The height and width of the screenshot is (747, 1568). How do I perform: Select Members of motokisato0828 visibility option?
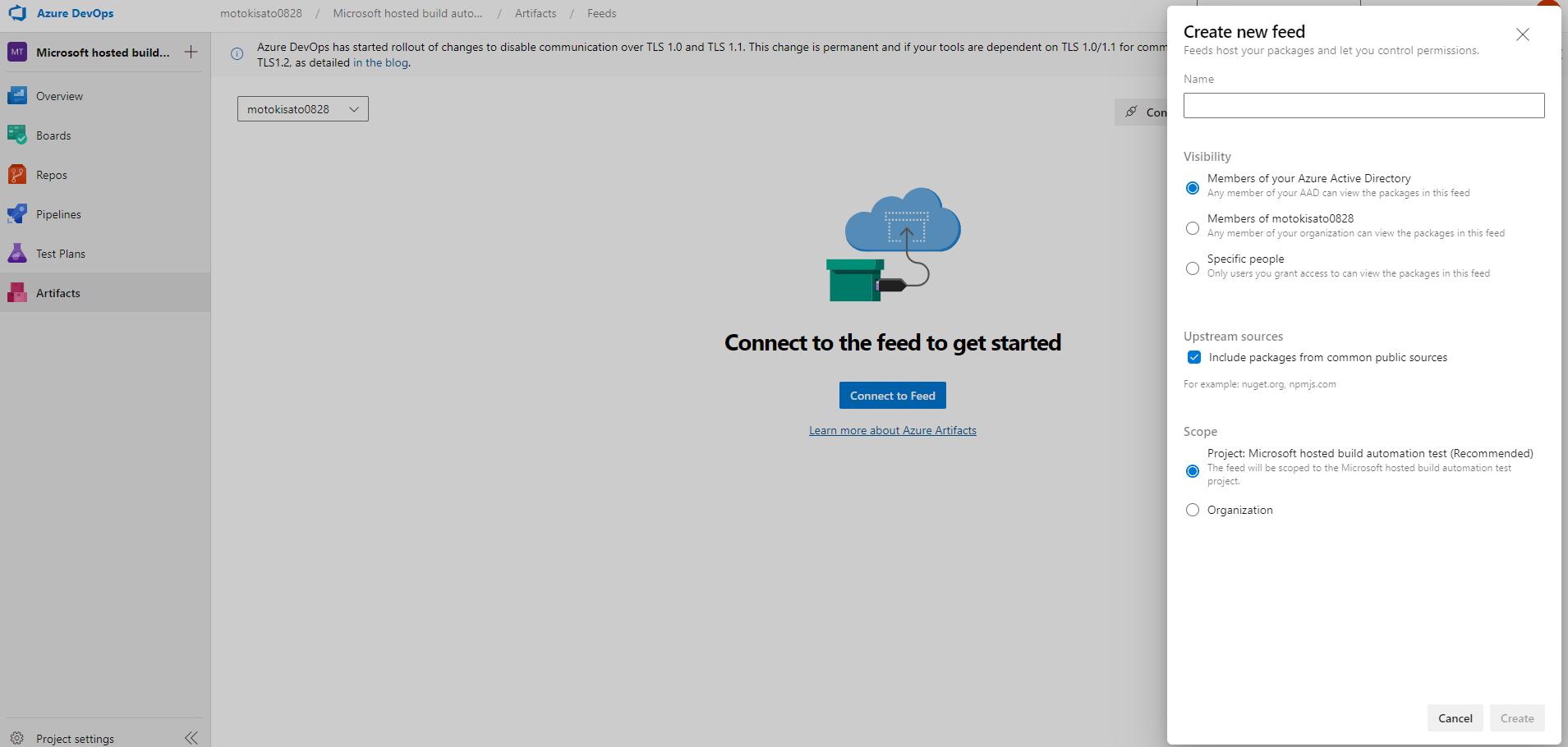(1193, 228)
